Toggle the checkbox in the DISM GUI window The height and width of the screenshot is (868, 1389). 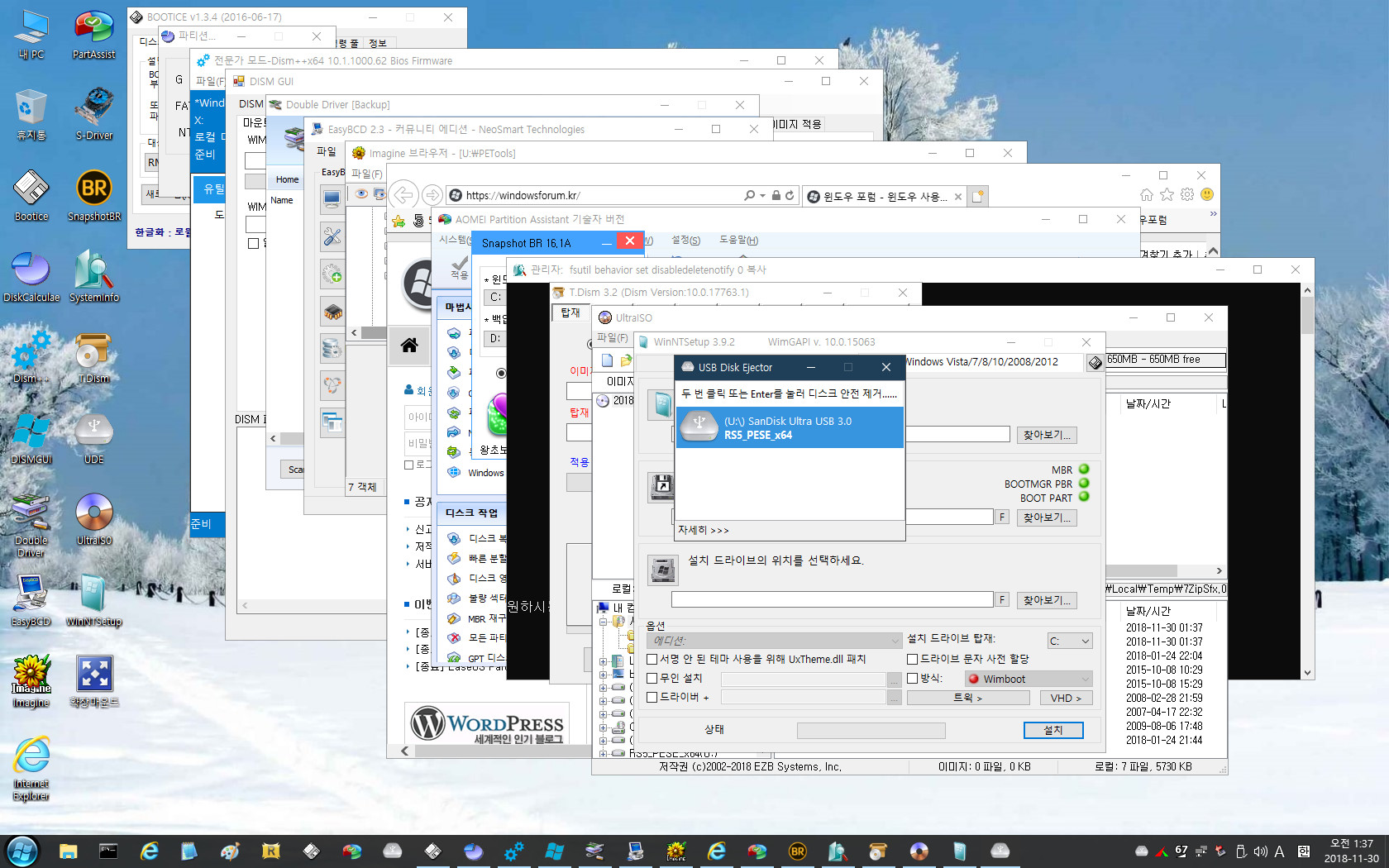[x=253, y=243]
